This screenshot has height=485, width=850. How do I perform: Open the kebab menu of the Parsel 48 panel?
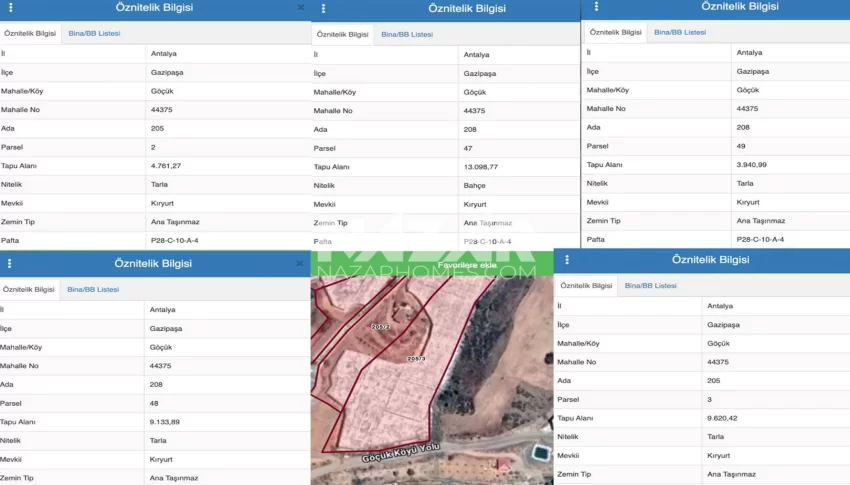pos(10,264)
